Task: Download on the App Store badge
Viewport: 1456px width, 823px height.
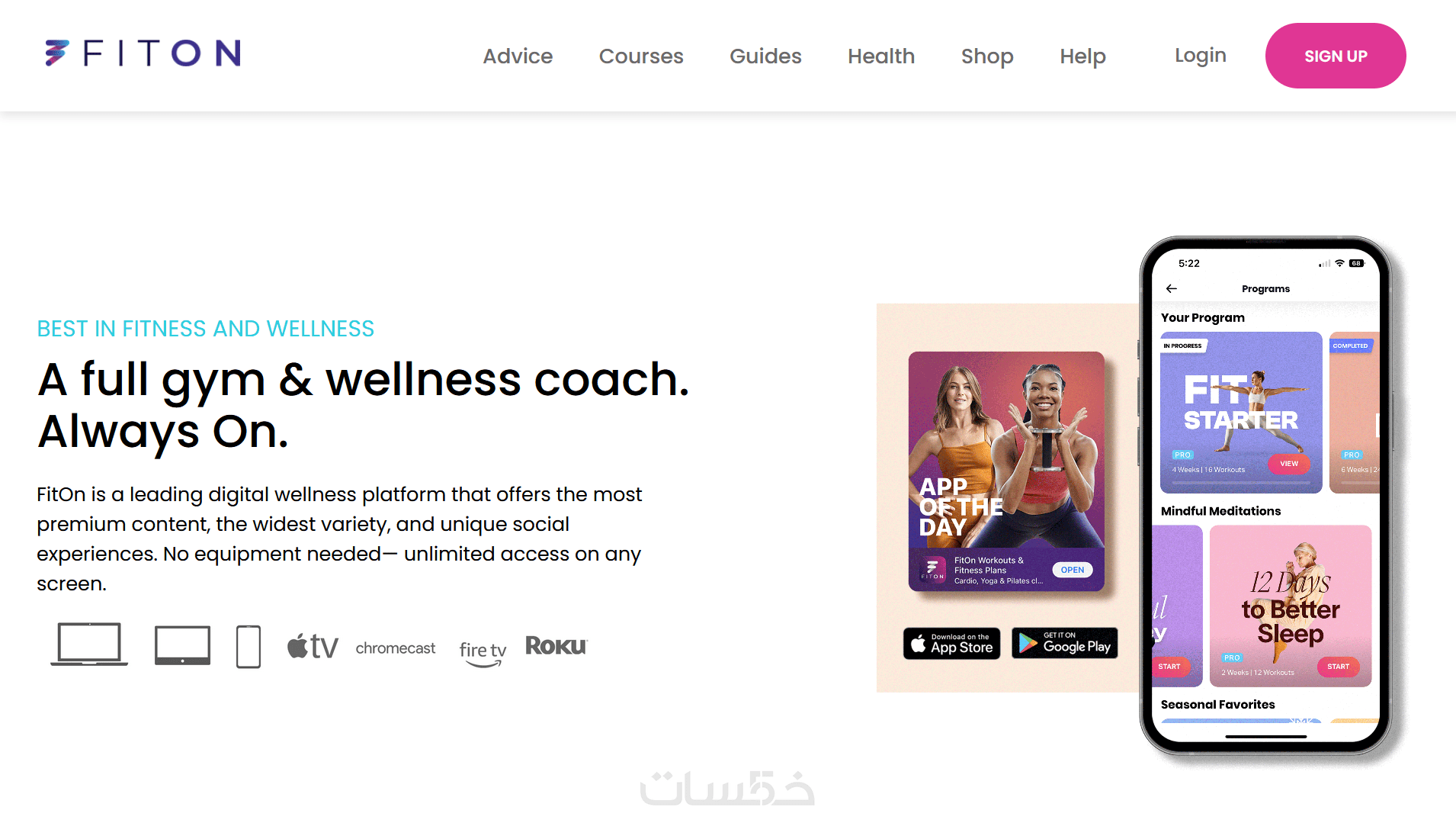Action: [952, 644]
